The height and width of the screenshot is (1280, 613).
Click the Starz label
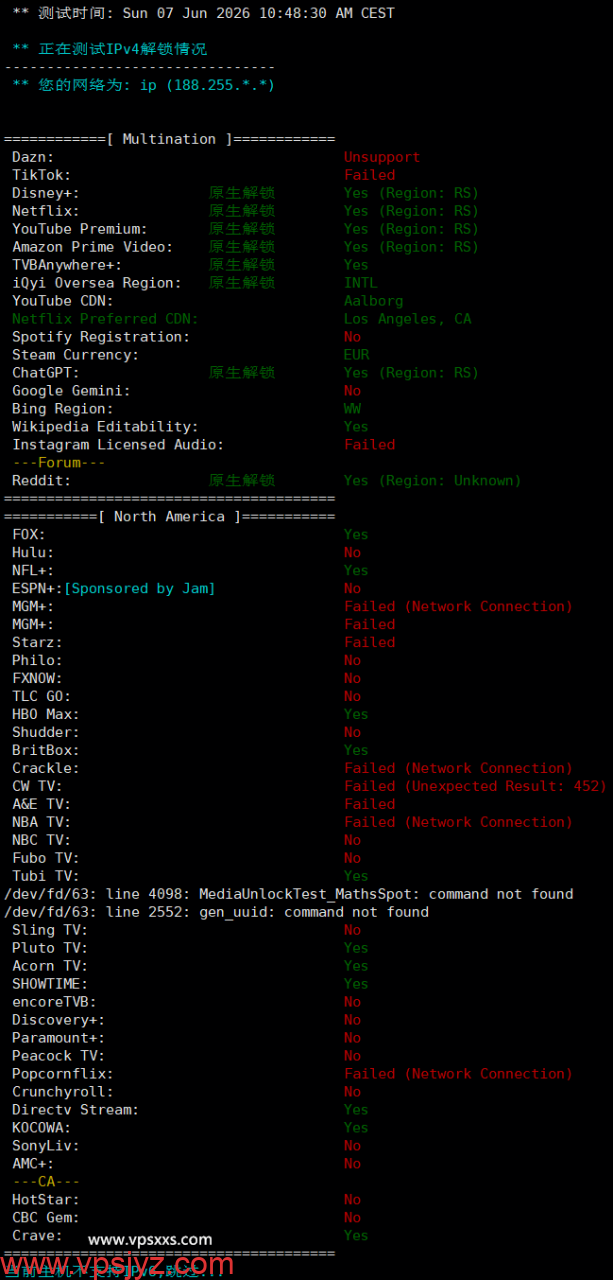(x=37, y=643)
